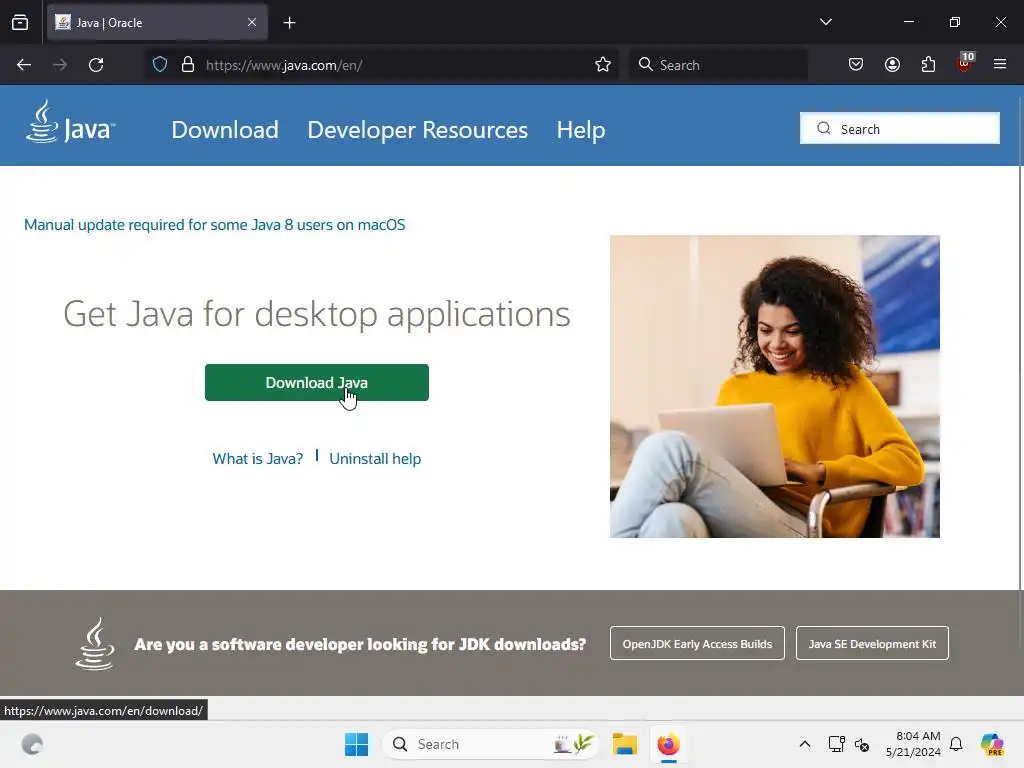Open a new tab with plus button
The image size is (1024, 768).
pyautogui.click(x=290, y=23)
